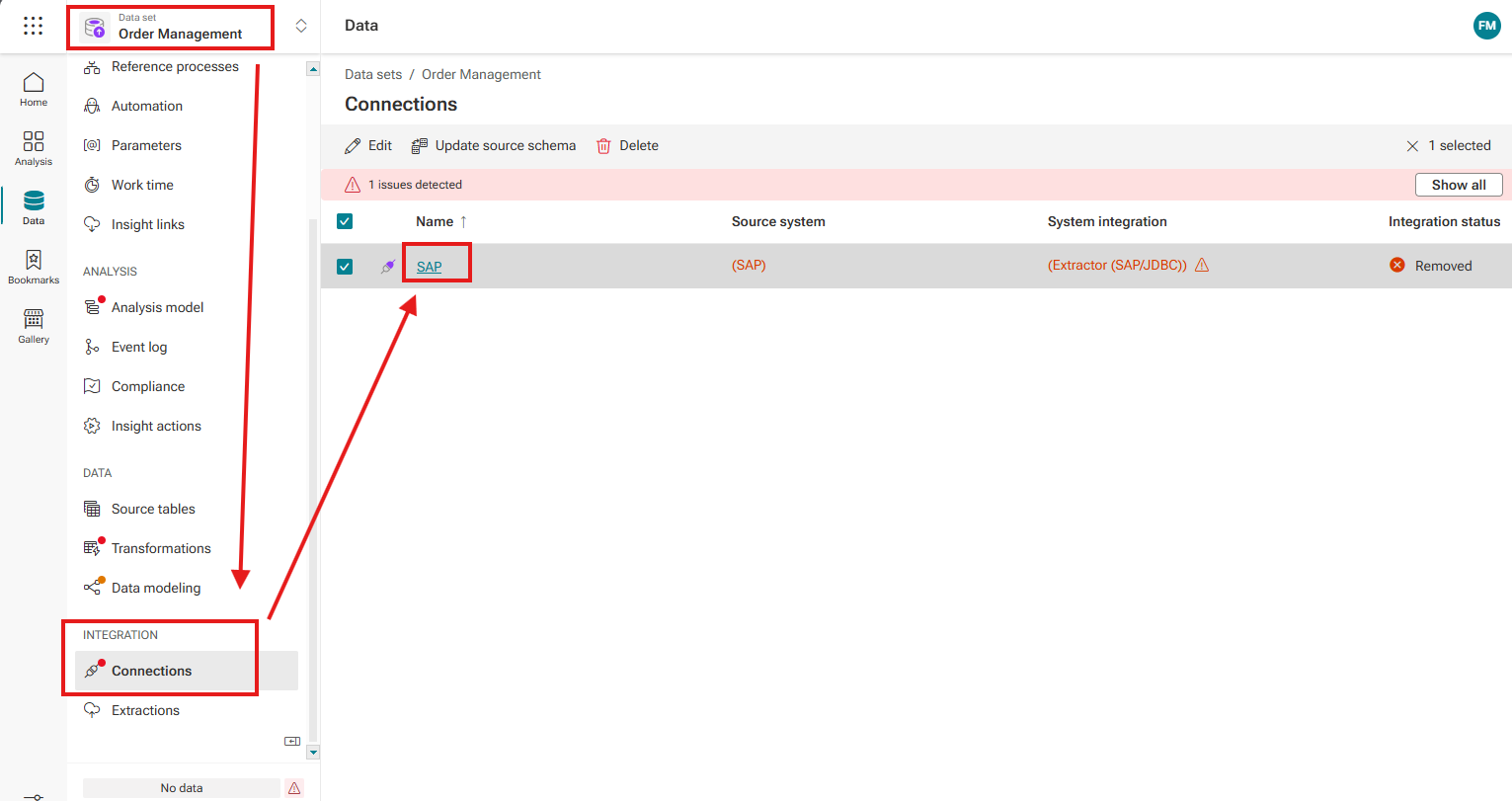Open Transformations in the sidebar
This screenshot has height=801, width=1512.
pyautogui.click(x=161, y=548)
